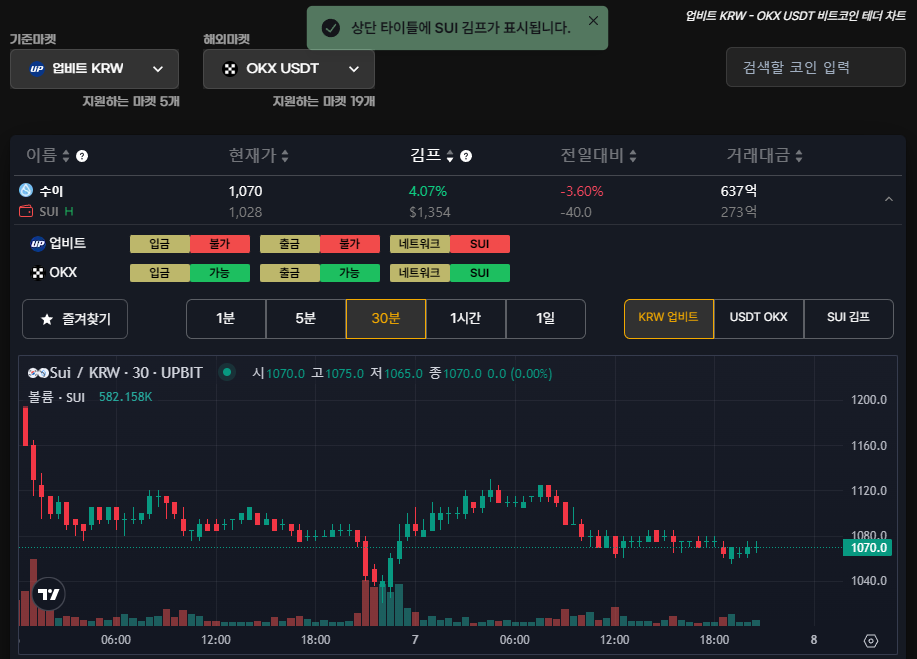Click the H badge next to the SUI ticker
The image size is (917, 659).
click(67, 210)
